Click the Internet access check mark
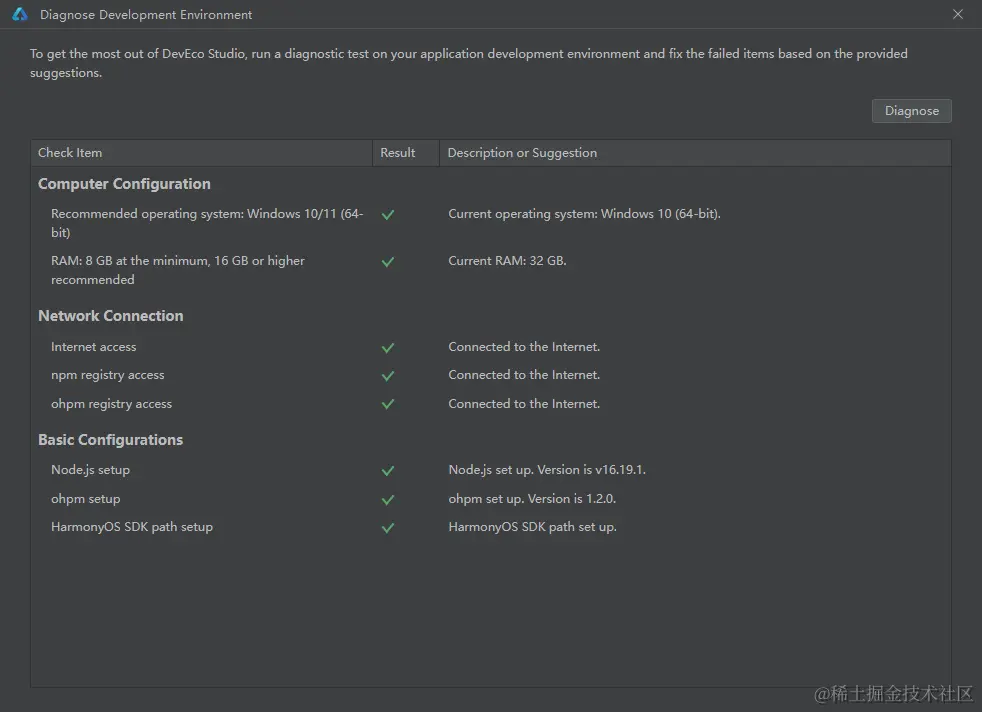This screenshot has height=712, width=982. click(x=388, y=348)
